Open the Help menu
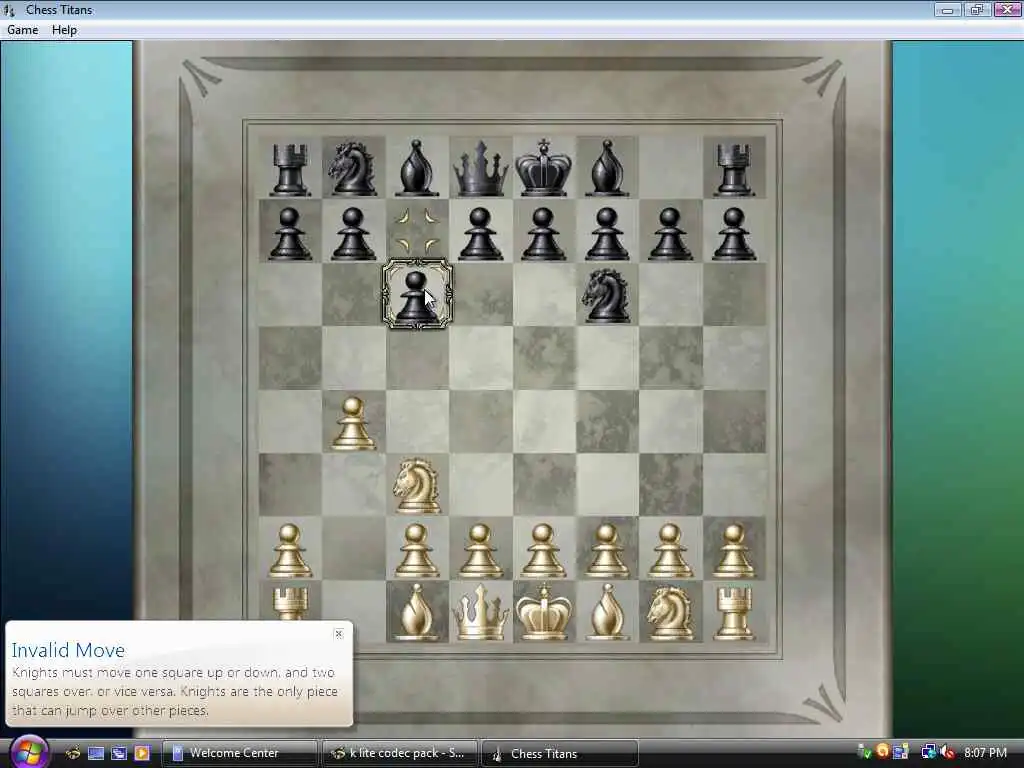The image size is (1024, 768). (64, 30)
